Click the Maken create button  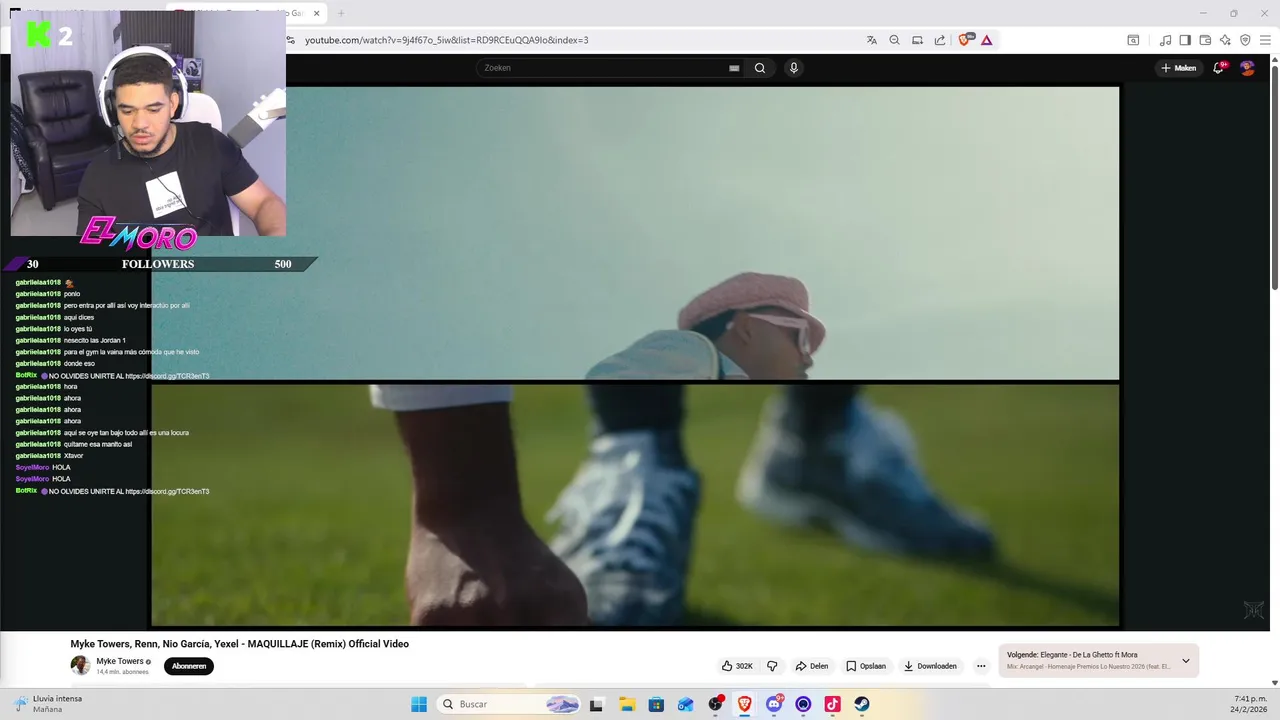1179,68
